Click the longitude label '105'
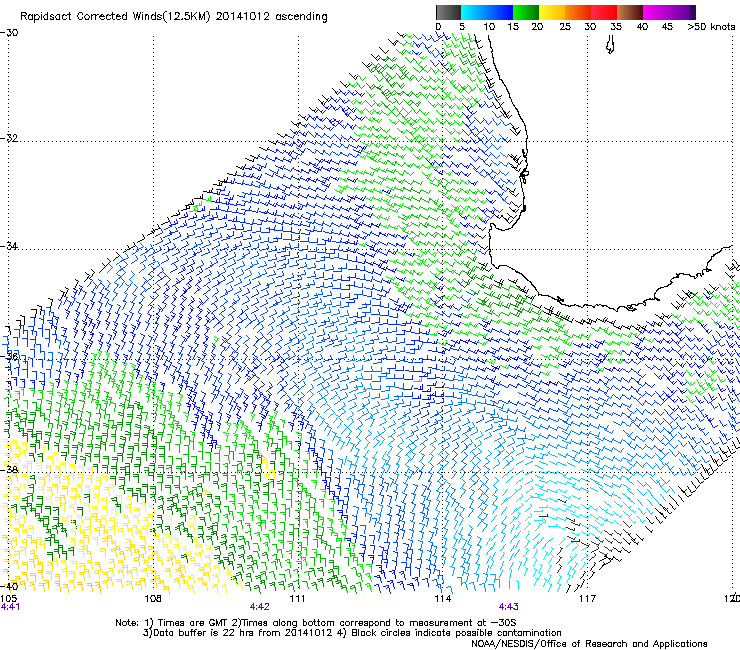This screenshot has height=650, width=740. [9, 598]
